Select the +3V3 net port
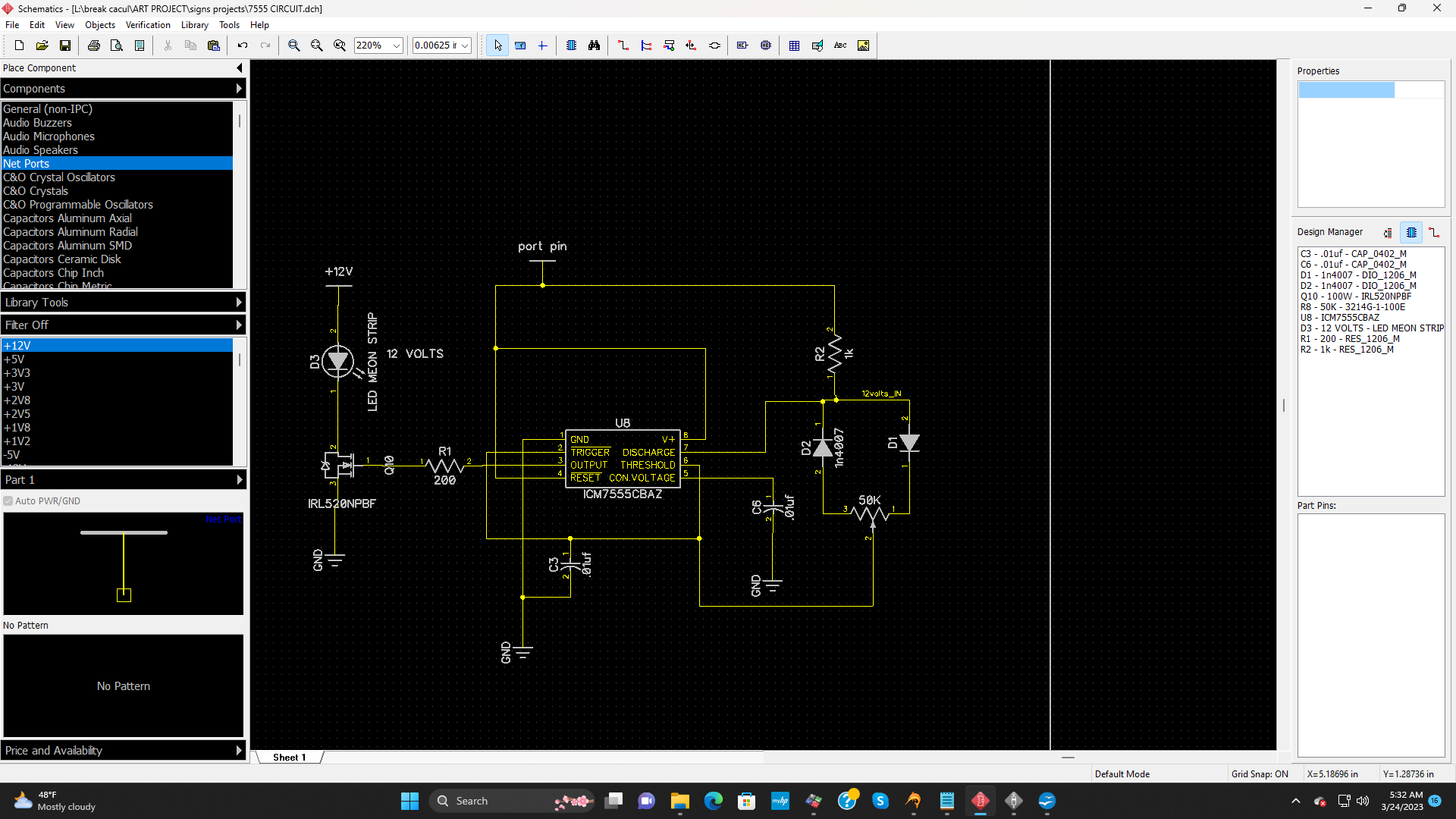Viewport: 1456px width, 819px height. (117, 373)
